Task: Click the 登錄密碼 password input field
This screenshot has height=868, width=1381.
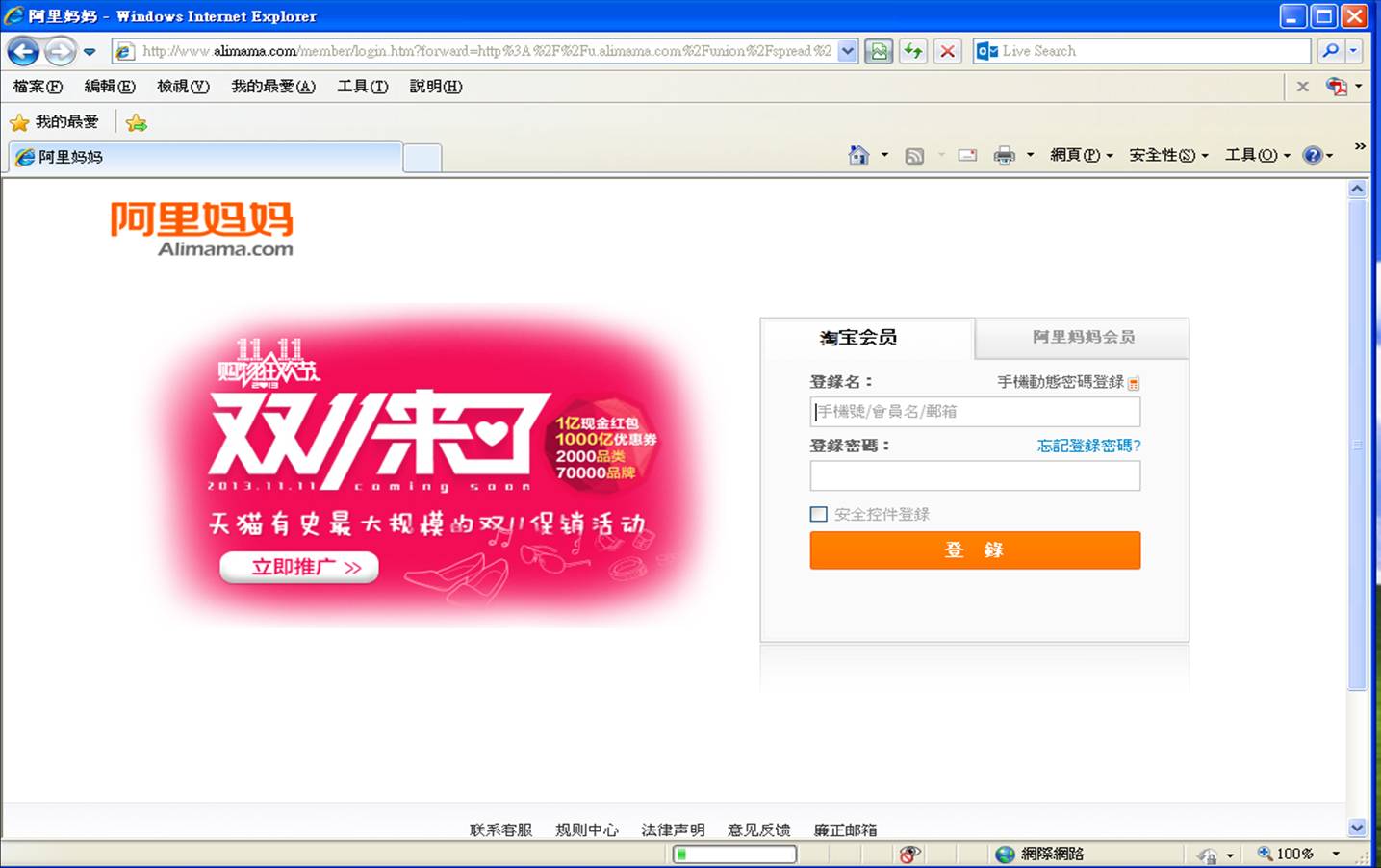Action: coord(975,475)
